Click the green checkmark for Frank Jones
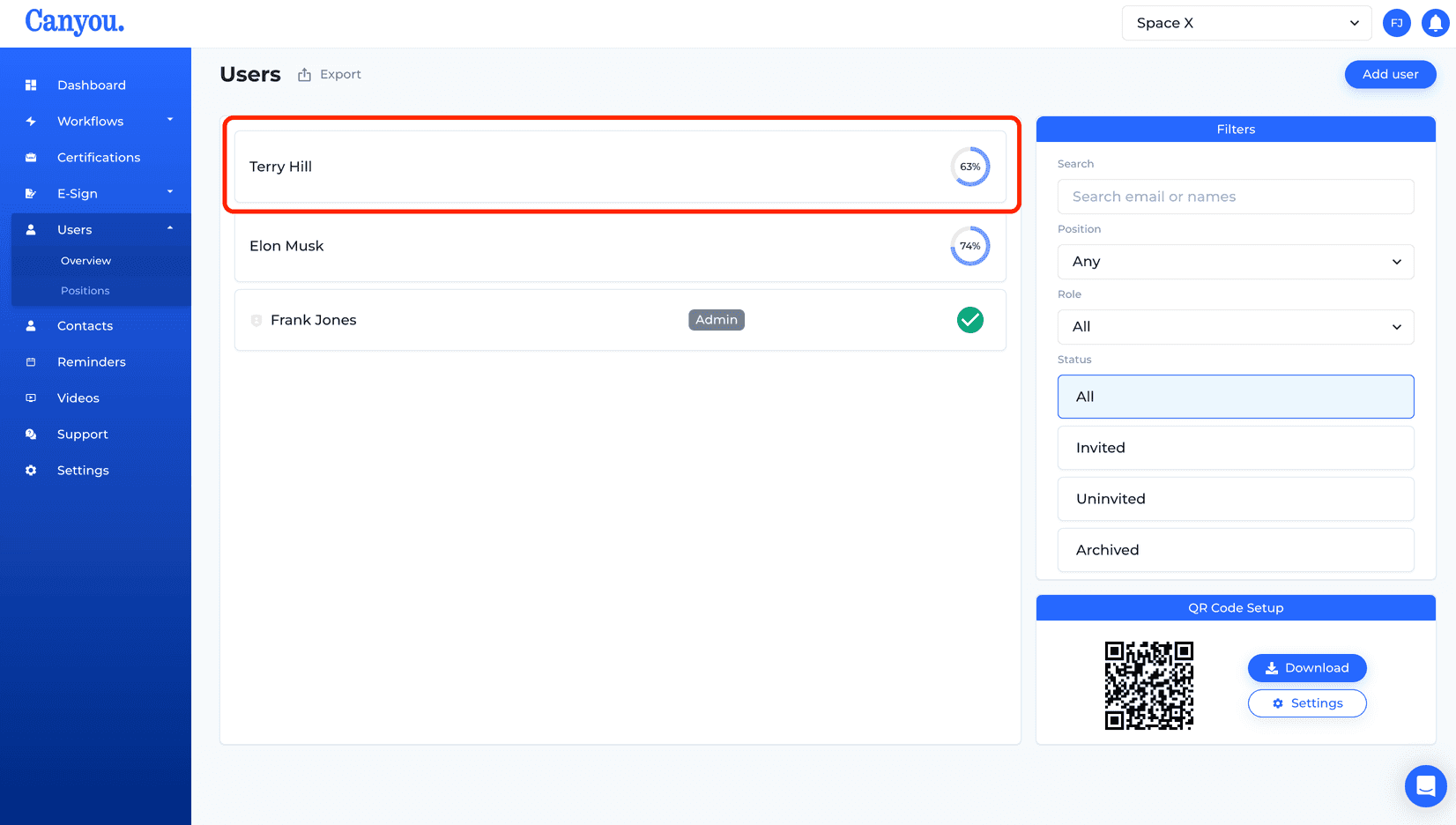Screen dimensions: 1456x825 (970, 320)
